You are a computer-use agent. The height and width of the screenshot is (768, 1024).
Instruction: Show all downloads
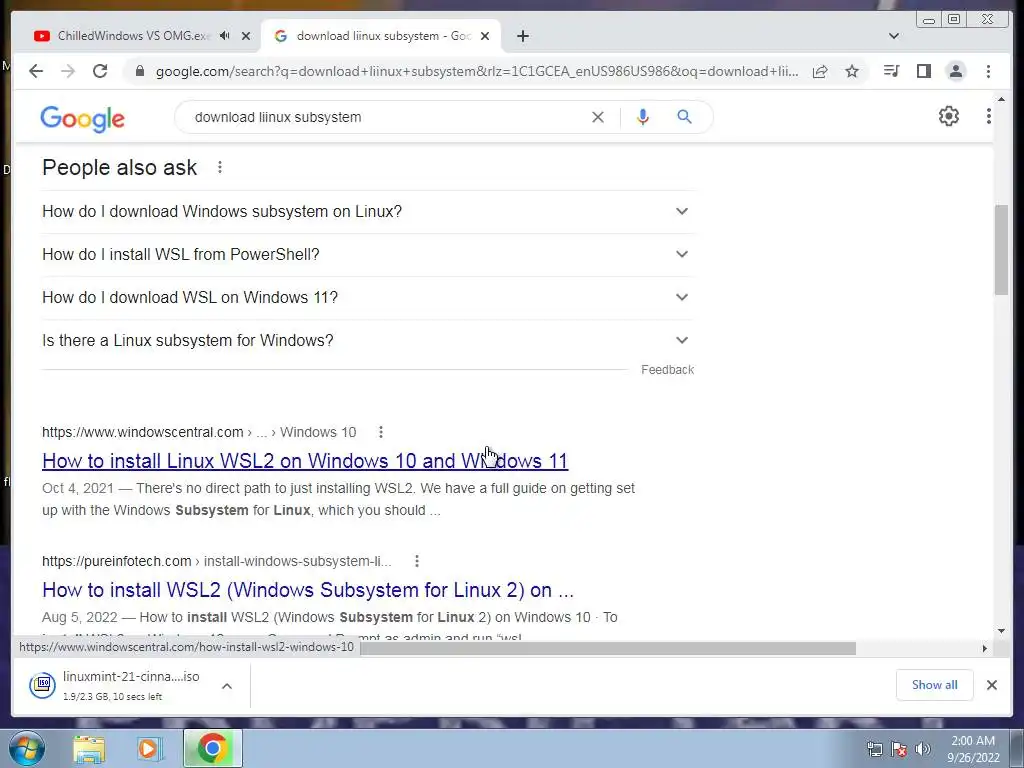(935, 684)
